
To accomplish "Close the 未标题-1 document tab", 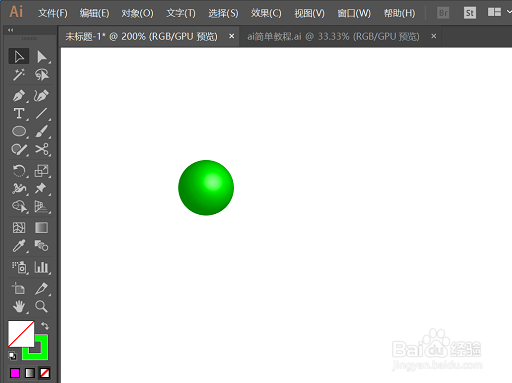I will click(x=231, y=36).
